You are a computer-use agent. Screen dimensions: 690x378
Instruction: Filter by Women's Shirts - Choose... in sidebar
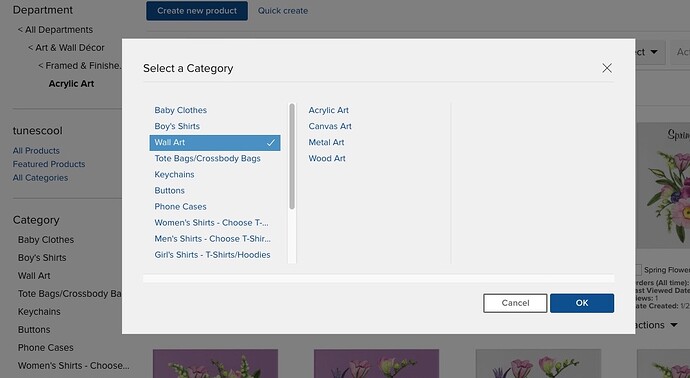click(x=73, y=366)
